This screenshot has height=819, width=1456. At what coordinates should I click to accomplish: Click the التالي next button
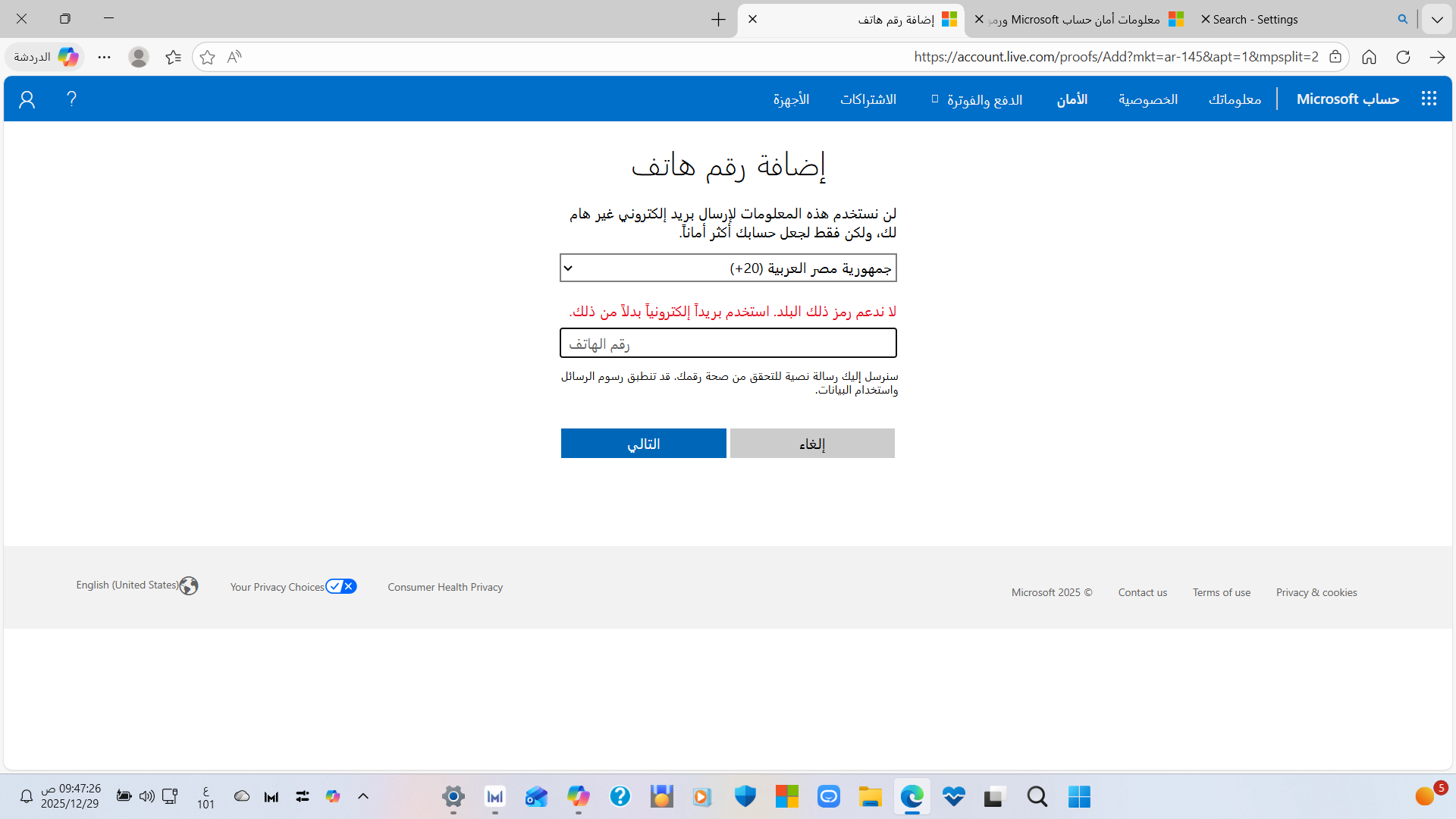644,444
